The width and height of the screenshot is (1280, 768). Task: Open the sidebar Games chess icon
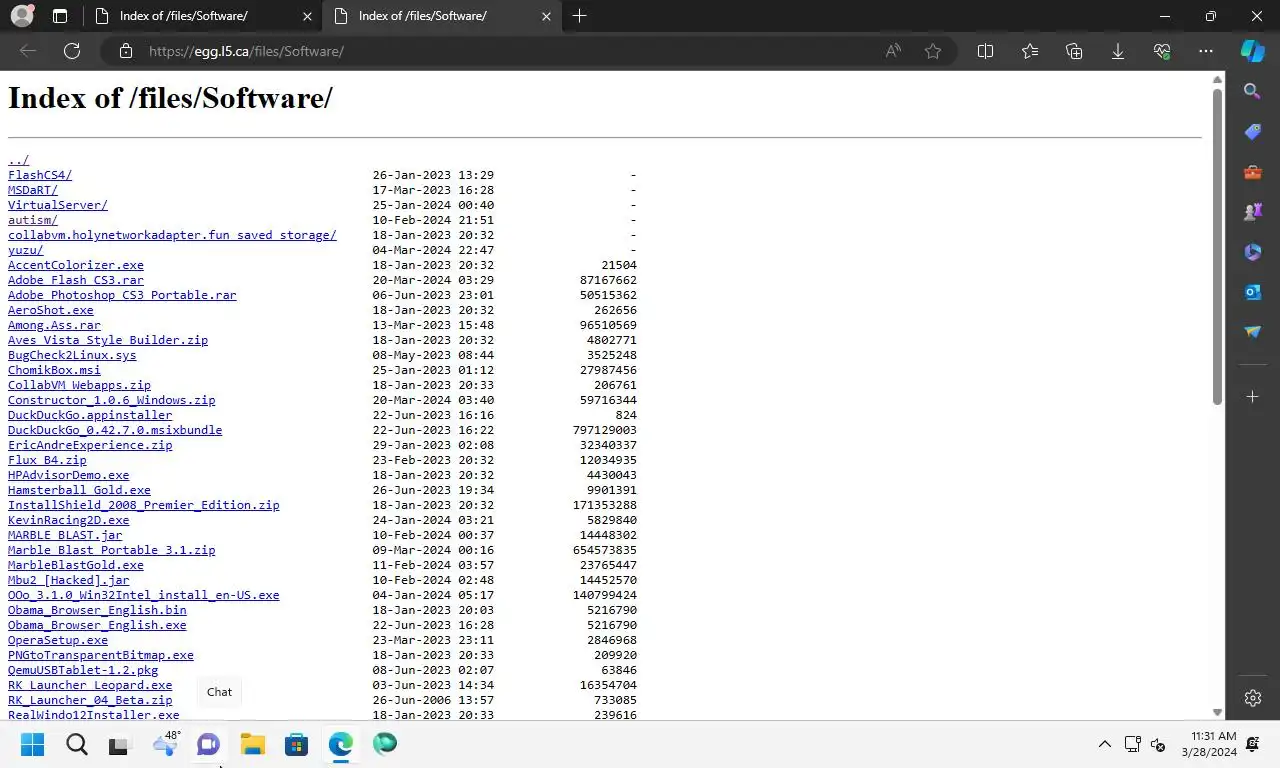tap(1252, 212)
